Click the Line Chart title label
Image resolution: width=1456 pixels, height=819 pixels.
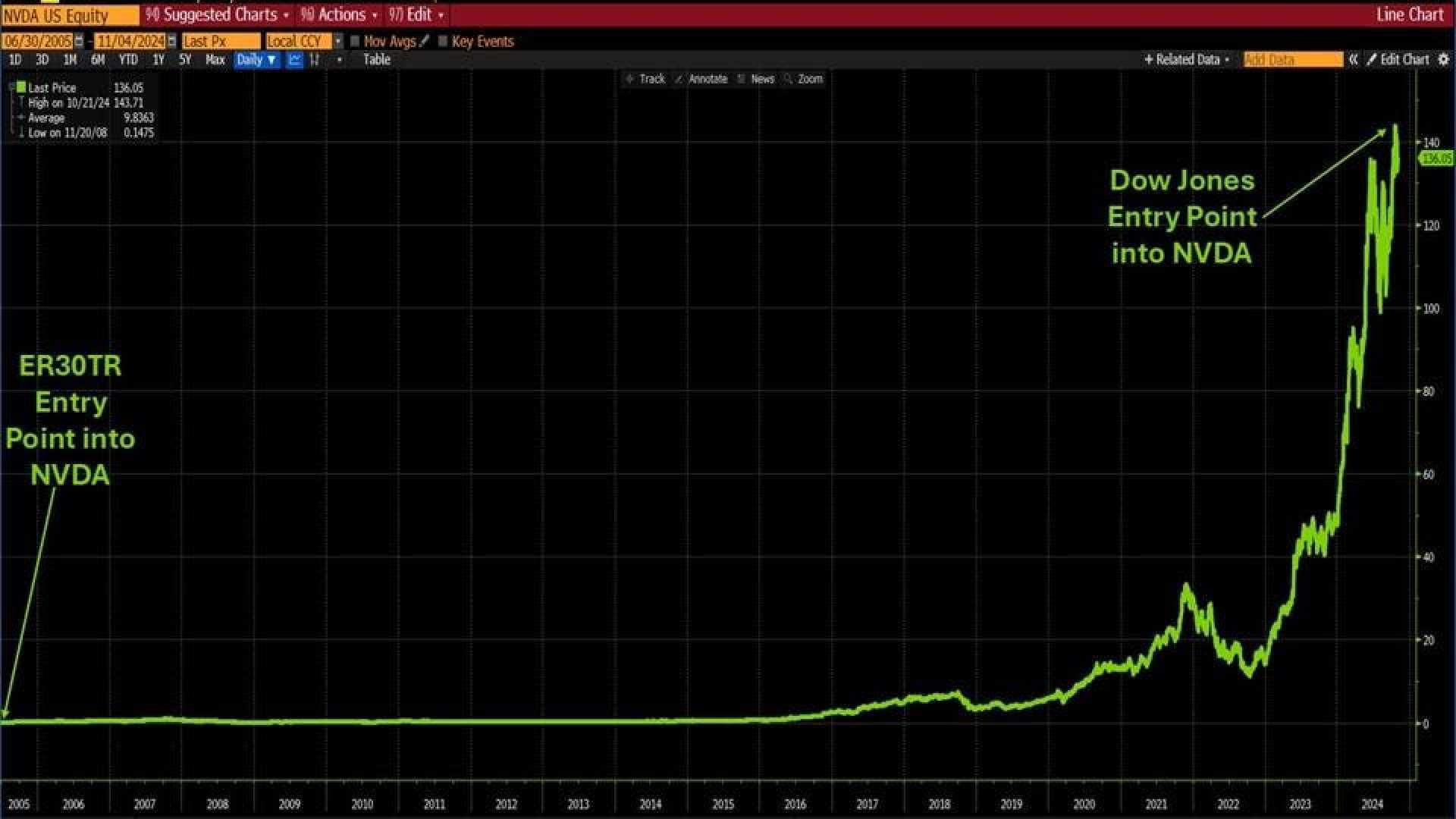1410,14
